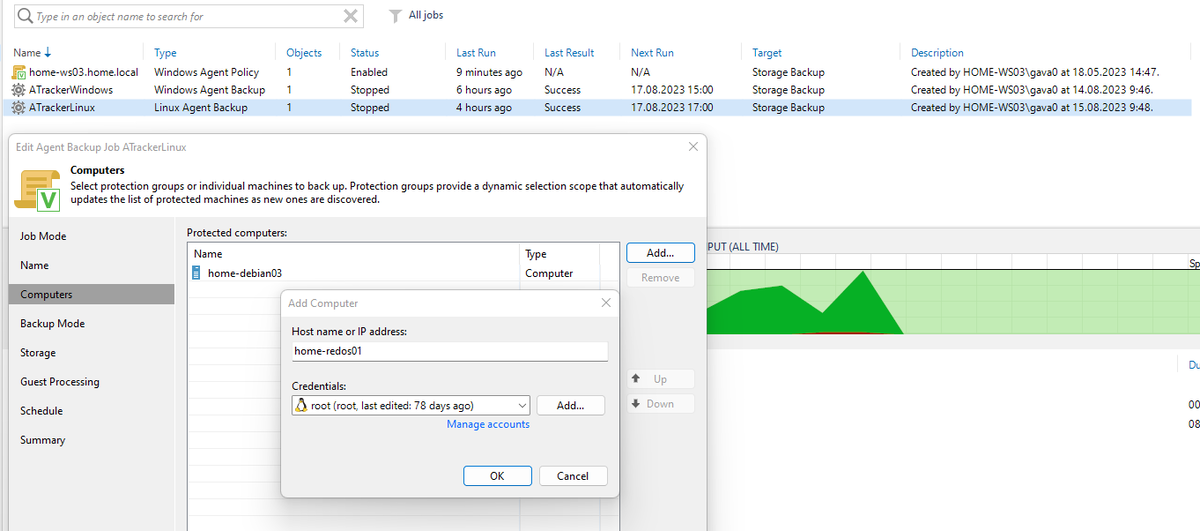The height and width of the screenshot is (531, 1200).
Task: Click the Down button
Action: [x=660, y=404]
